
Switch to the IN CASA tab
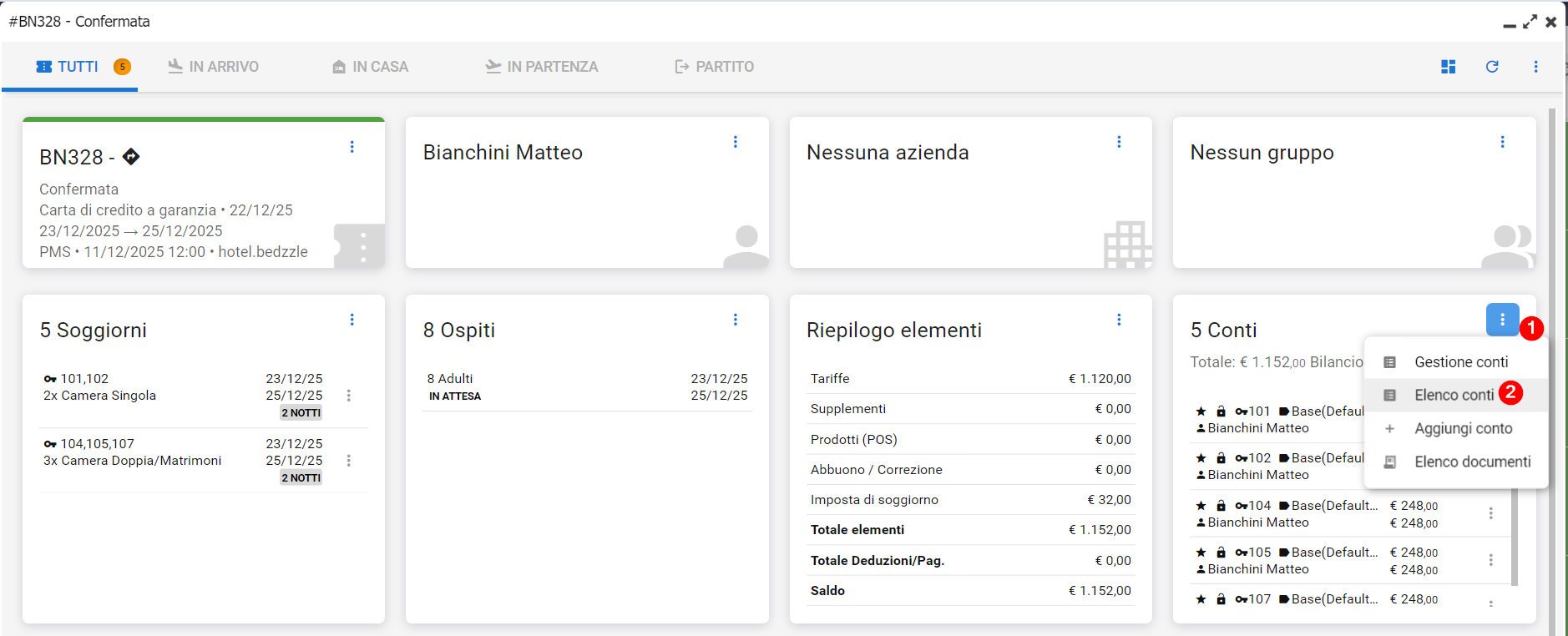coord(370,67)
